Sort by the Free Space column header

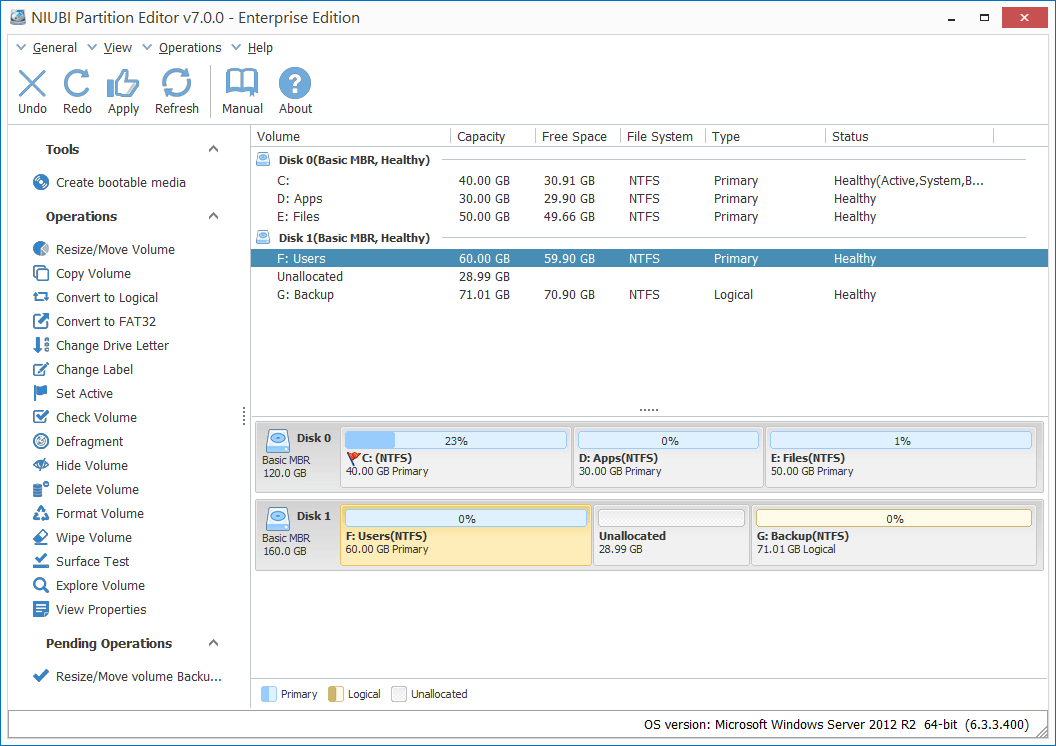click(x=578, y=136)
